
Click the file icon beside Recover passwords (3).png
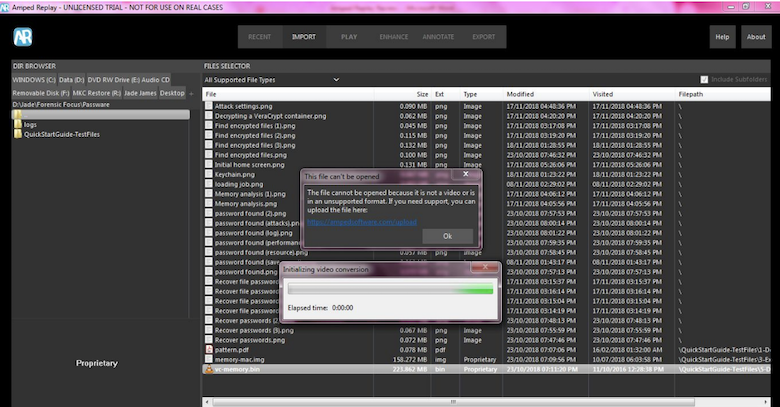(209, 330)
